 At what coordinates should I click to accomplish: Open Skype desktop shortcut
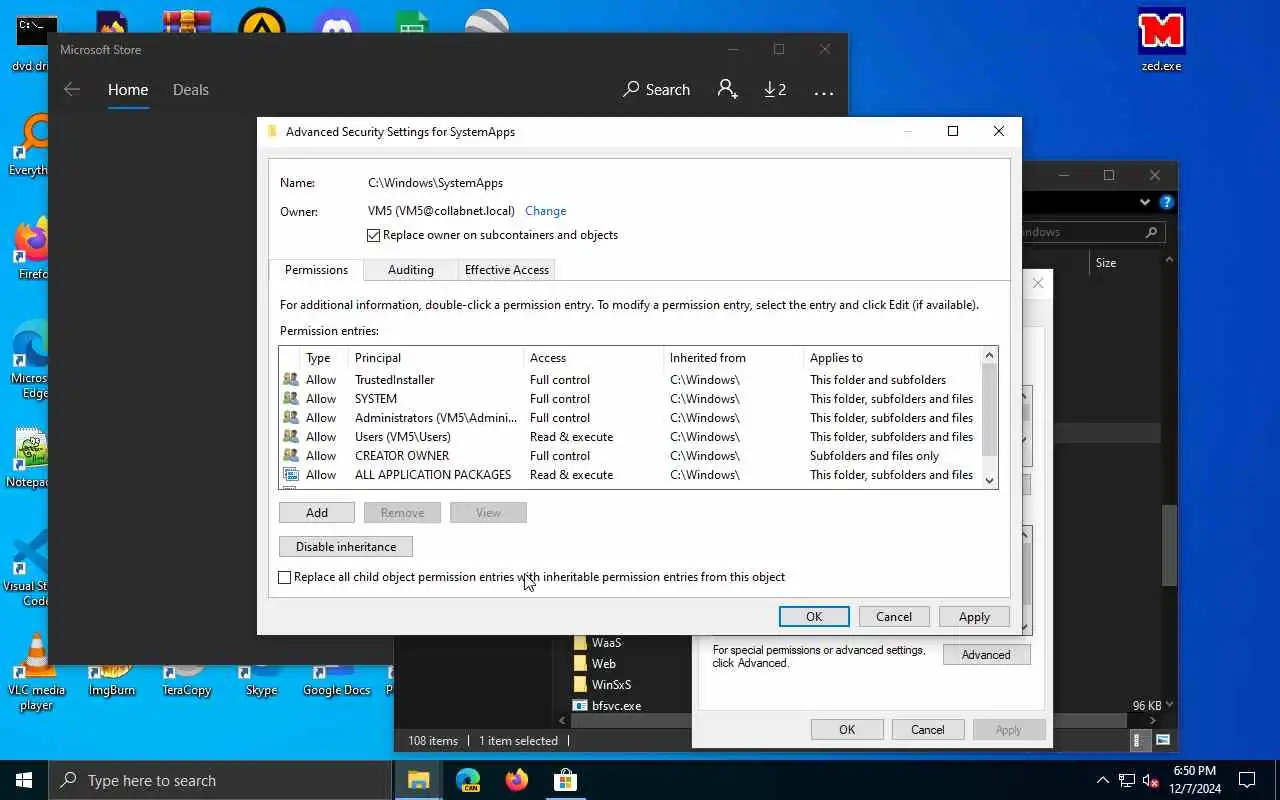(261, 681)
